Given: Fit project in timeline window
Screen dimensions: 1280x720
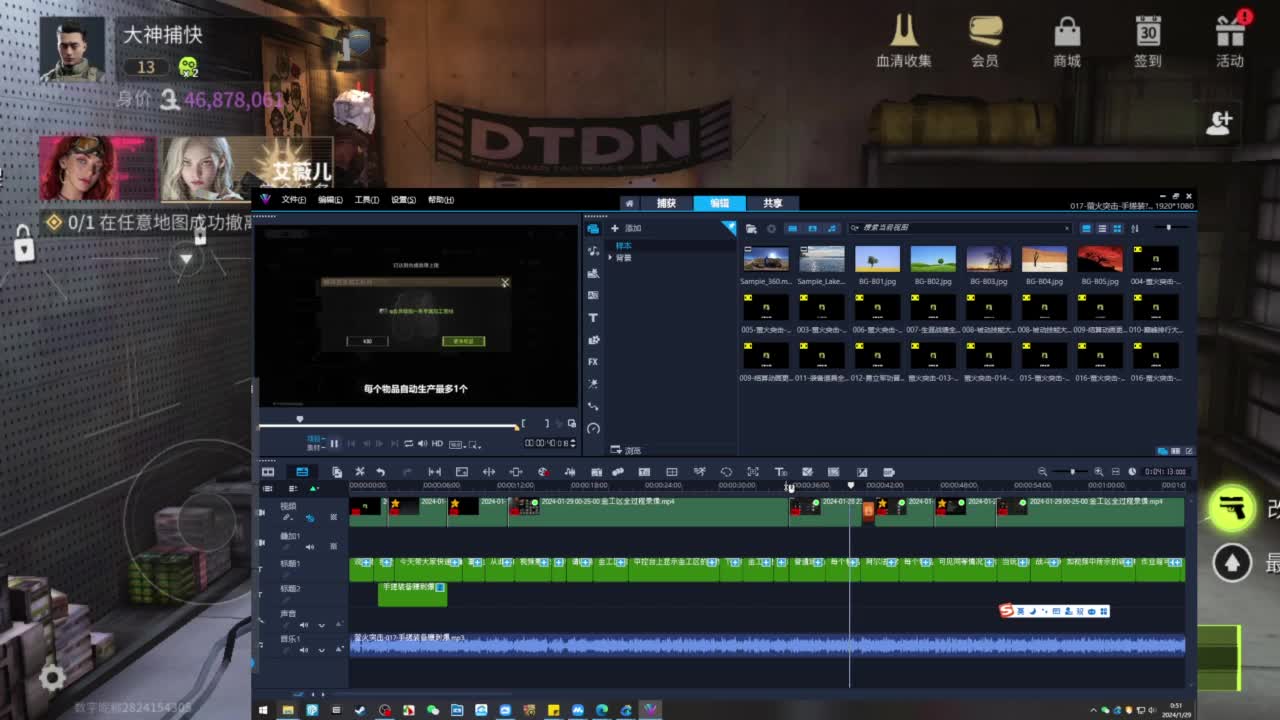Looking at the screenshot, I should pyautogui.click(x=1115, y=472).
